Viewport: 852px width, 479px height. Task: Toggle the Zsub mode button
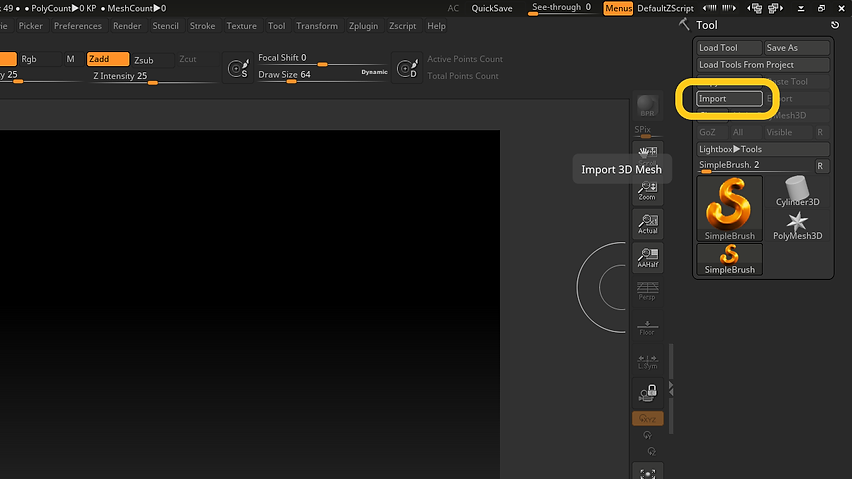coord(152,60)
